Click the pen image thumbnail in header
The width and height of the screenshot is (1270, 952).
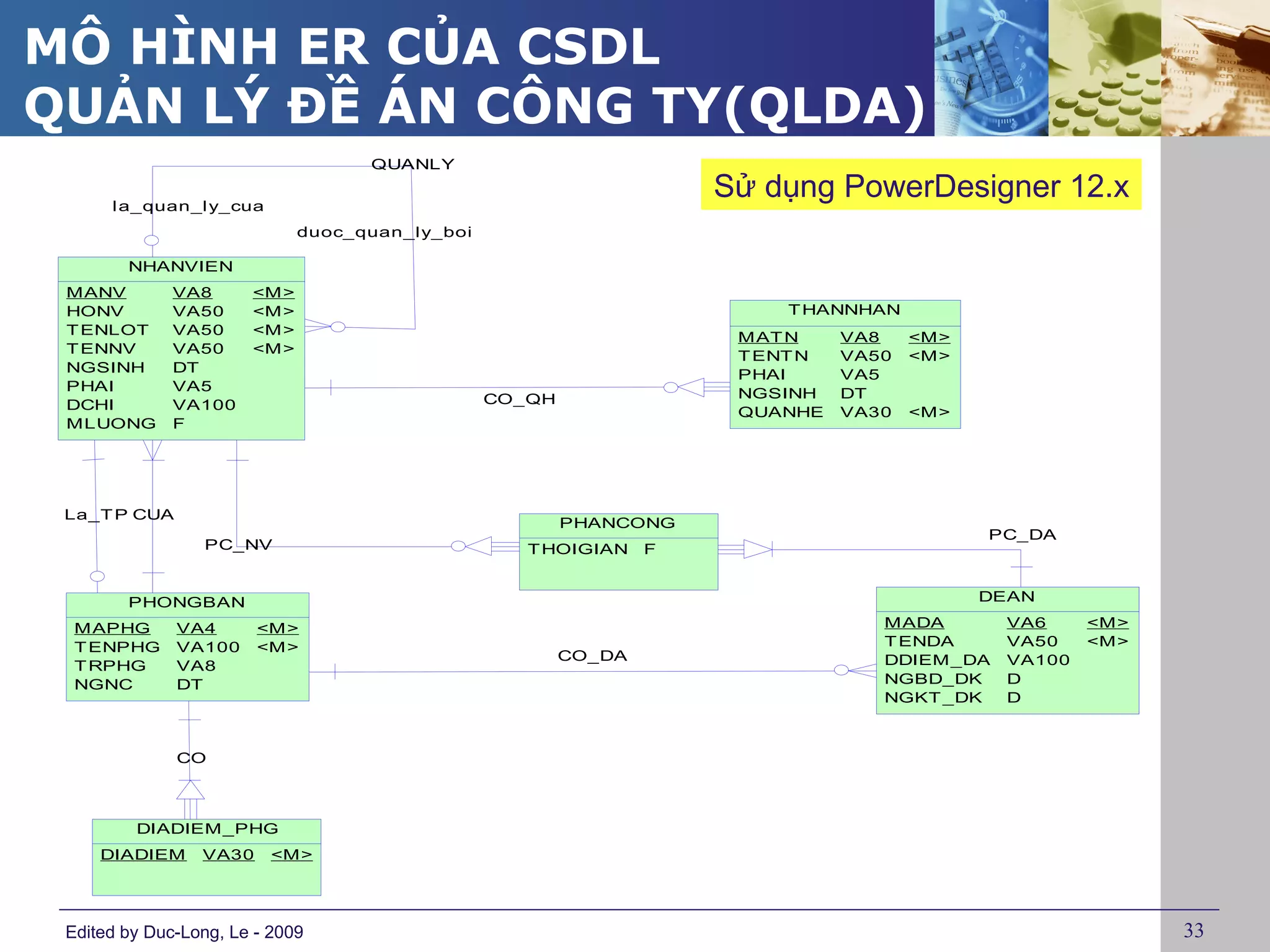click(1215, 68)
